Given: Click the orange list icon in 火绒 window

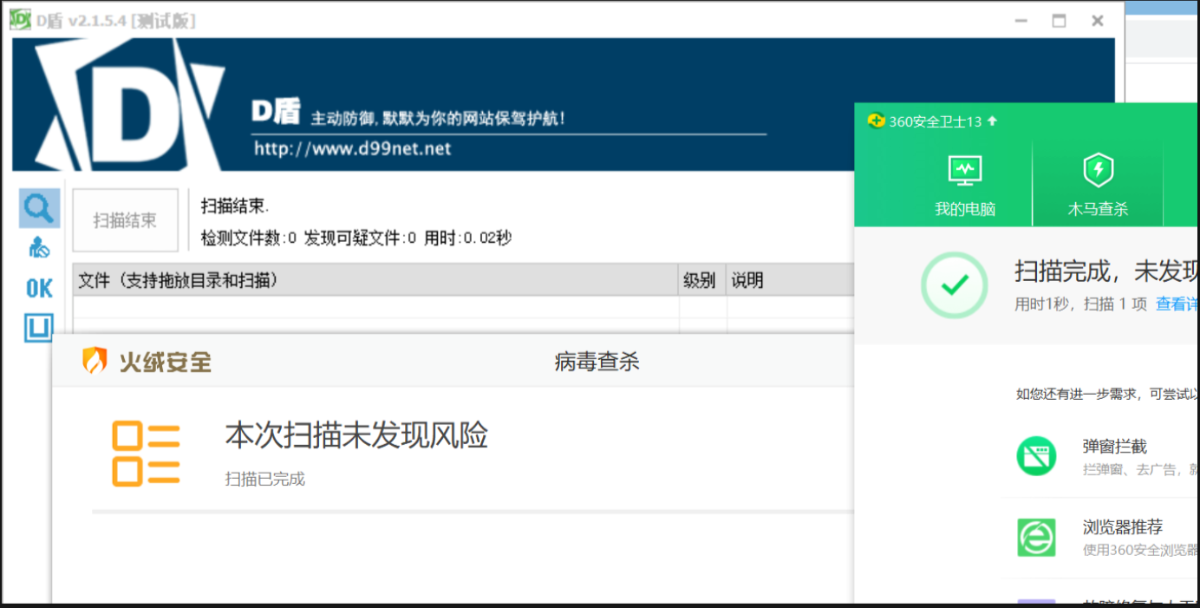Looking at the screenshot, I should coord(146,454).
